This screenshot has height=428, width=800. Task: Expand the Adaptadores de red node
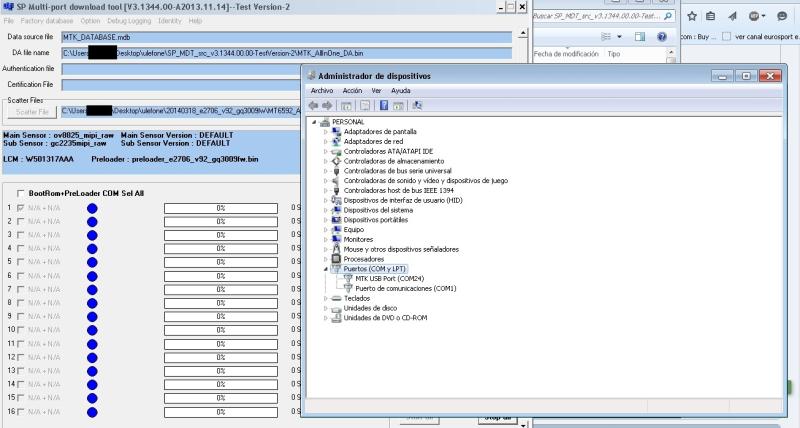pos(326,141)
